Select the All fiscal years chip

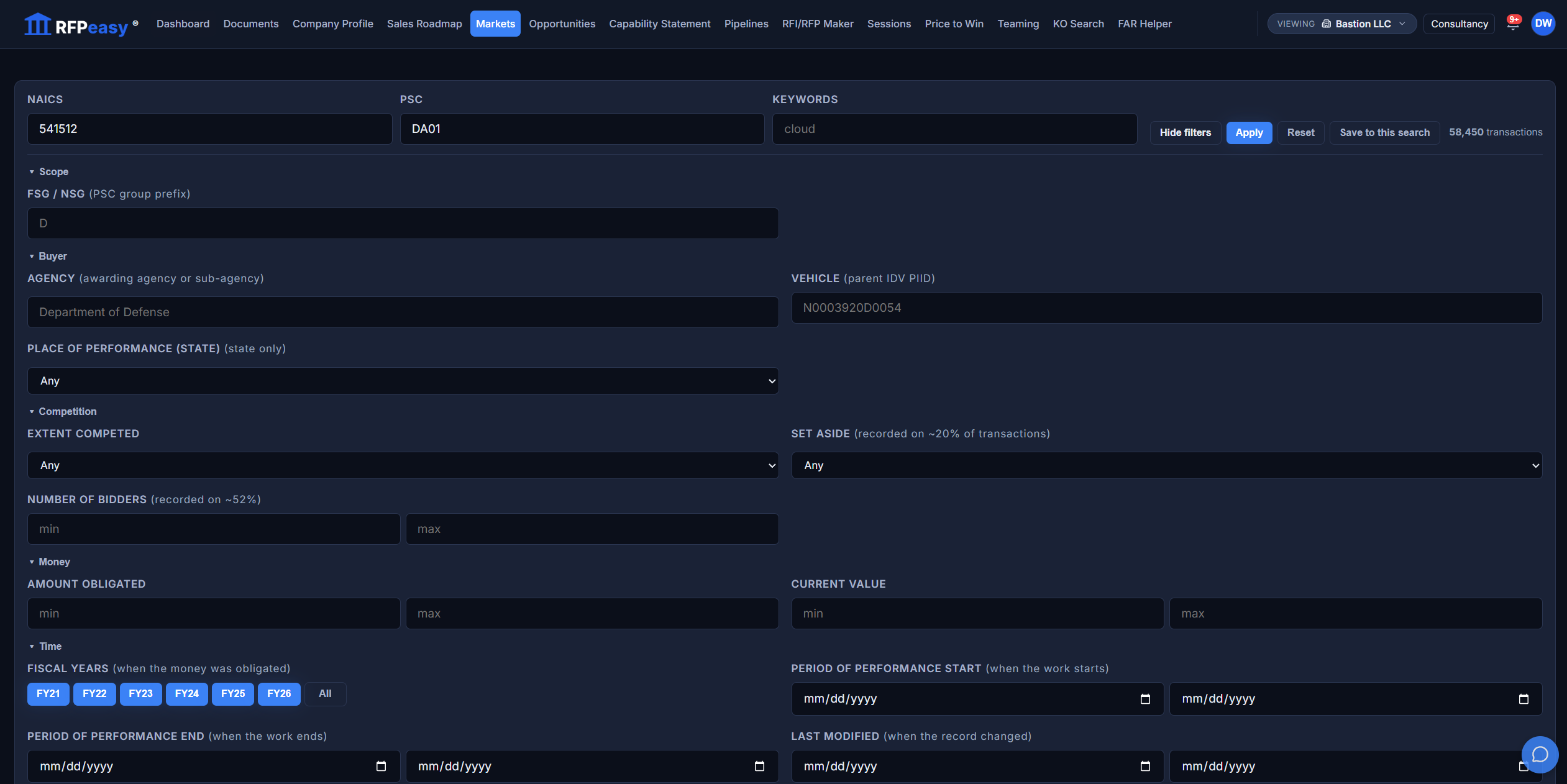(325, 693)
